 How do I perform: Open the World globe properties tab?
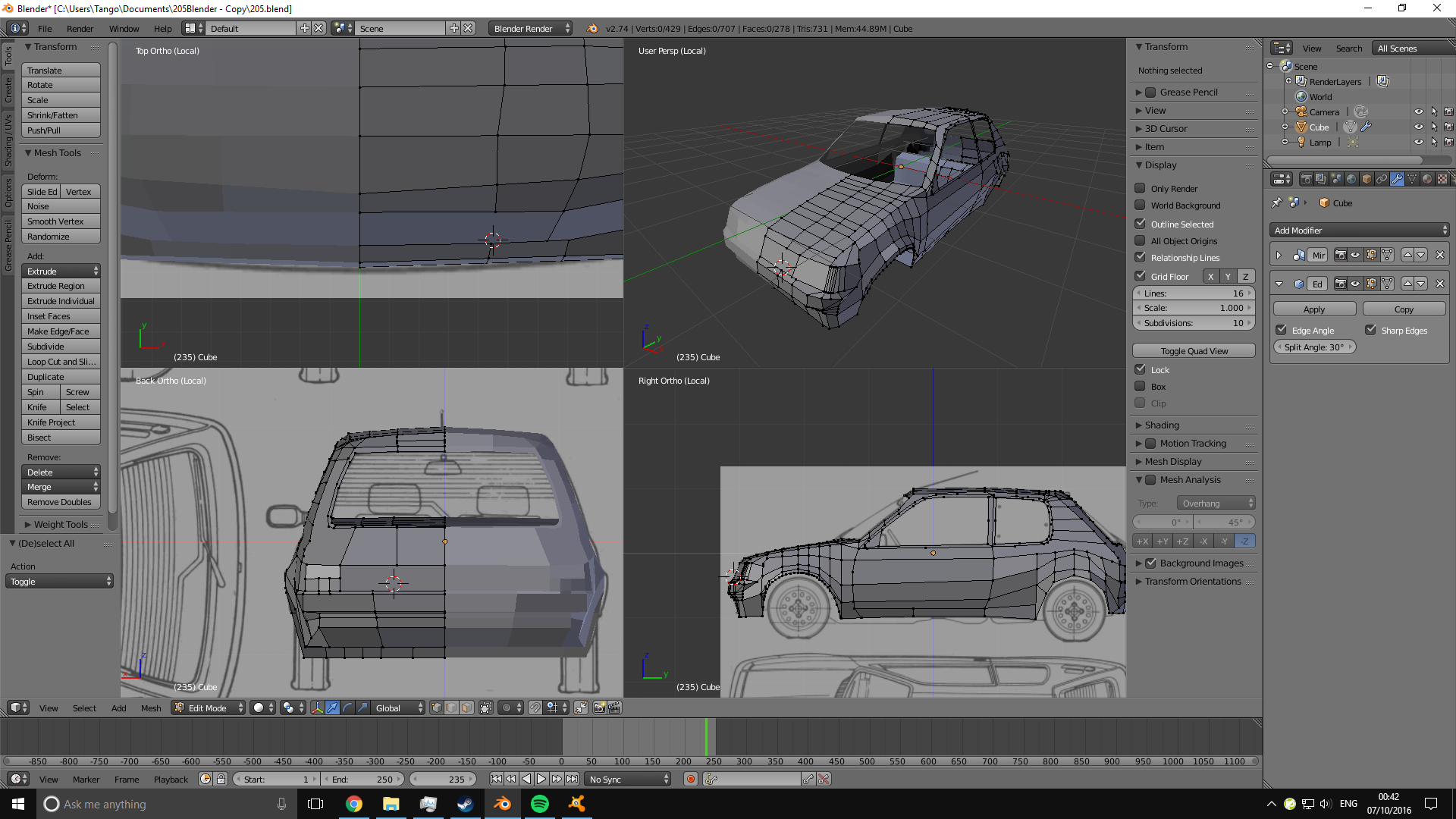click(1351, 179)
